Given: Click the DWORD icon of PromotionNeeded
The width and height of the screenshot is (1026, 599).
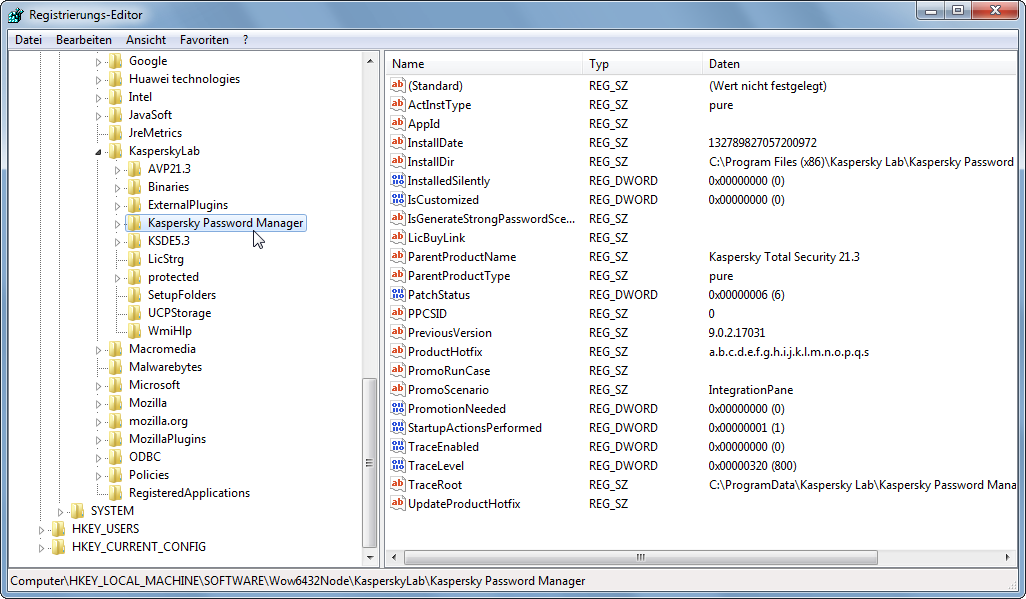Looking at the screenshot, I should click(397, 408).
